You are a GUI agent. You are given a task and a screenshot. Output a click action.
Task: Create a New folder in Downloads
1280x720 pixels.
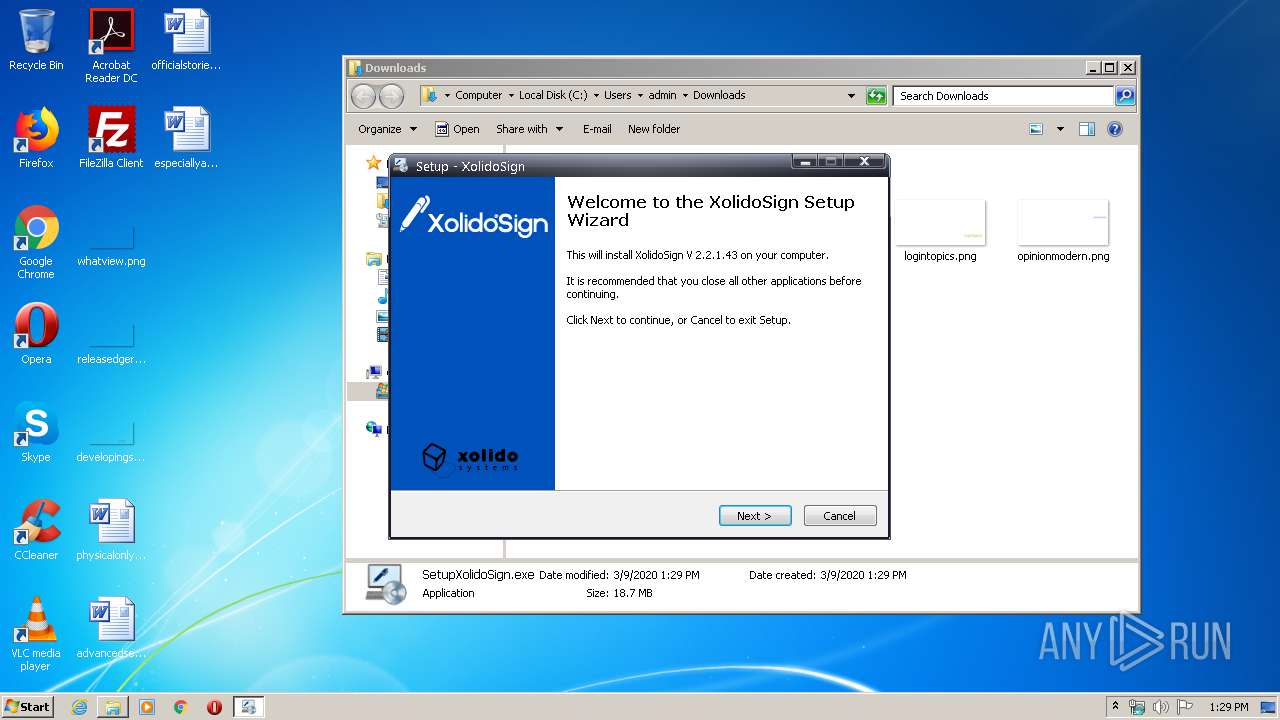click(654, 129)
